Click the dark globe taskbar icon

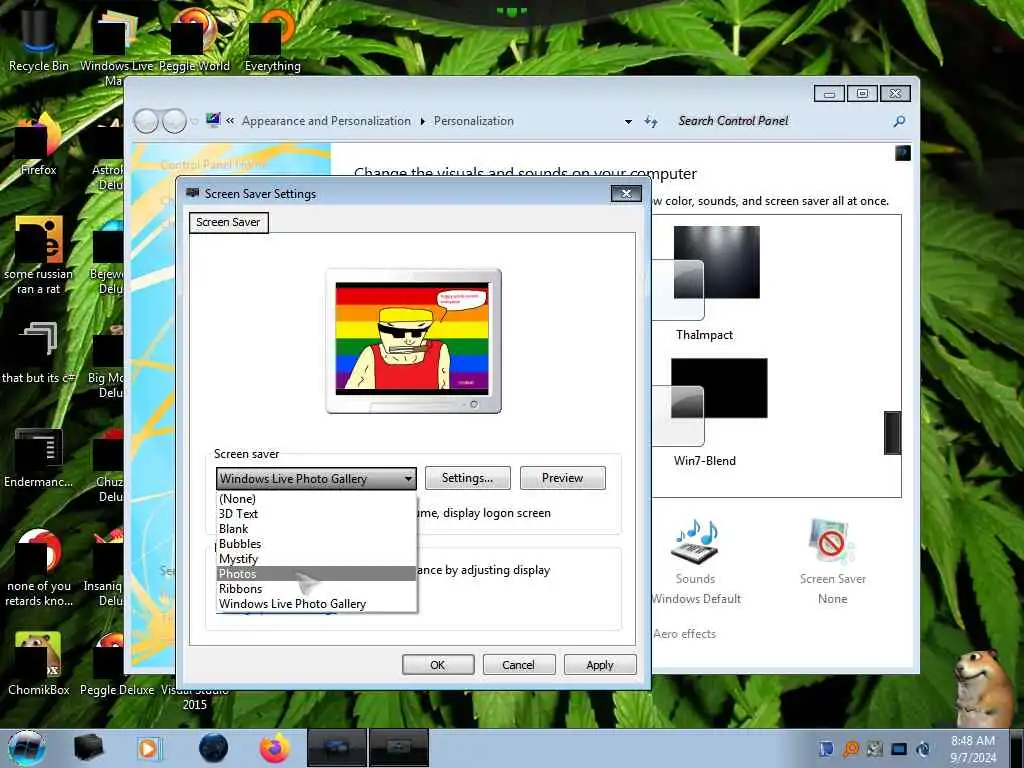tap(214, 748)
